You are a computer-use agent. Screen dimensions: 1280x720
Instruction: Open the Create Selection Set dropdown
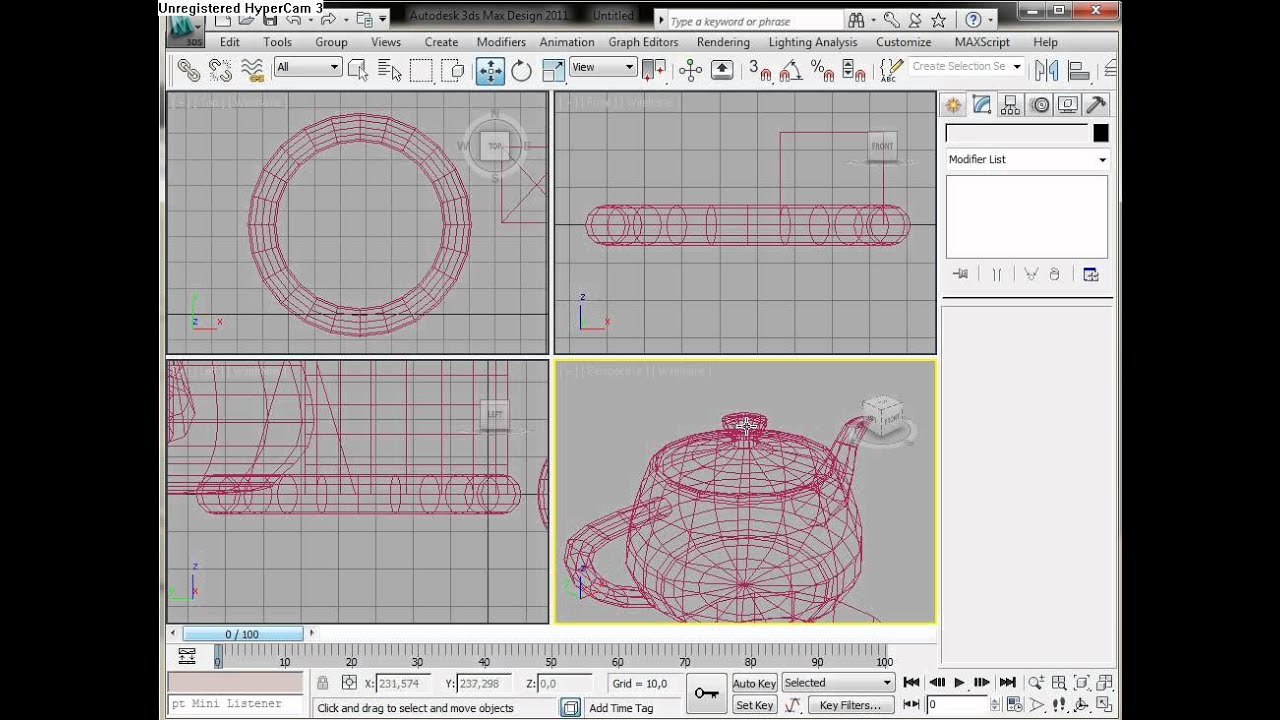[x=966, y=66]
